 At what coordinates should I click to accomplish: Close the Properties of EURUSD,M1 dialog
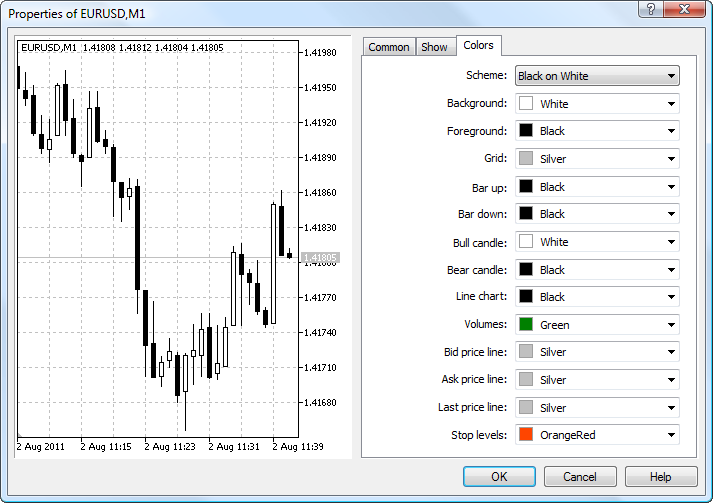click(x=684, y=9)
